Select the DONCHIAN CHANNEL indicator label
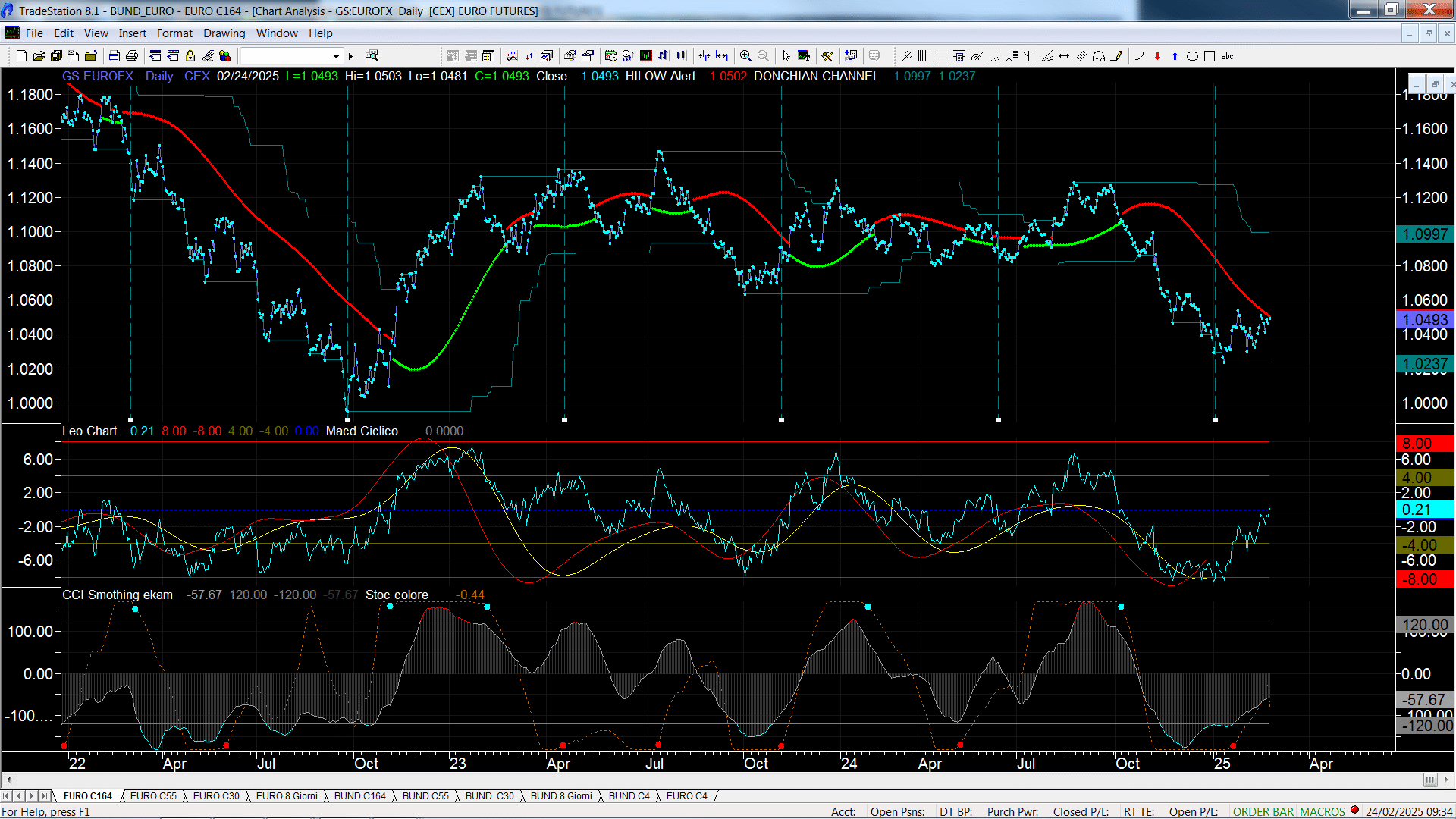The height and width of the screenshot is (819, 1456). click(817, 76)
